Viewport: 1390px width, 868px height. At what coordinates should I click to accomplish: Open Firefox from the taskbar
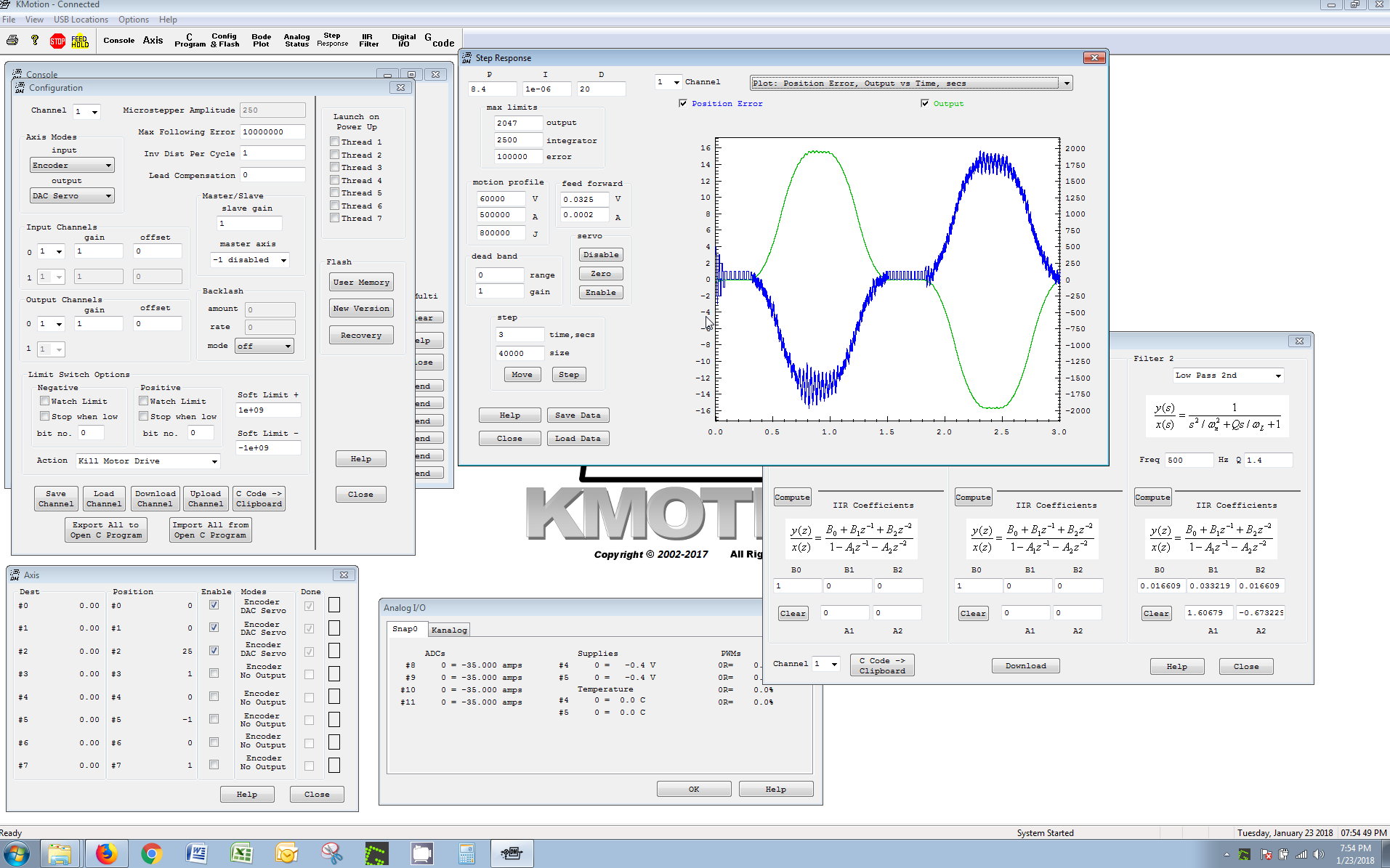(106, 853)
